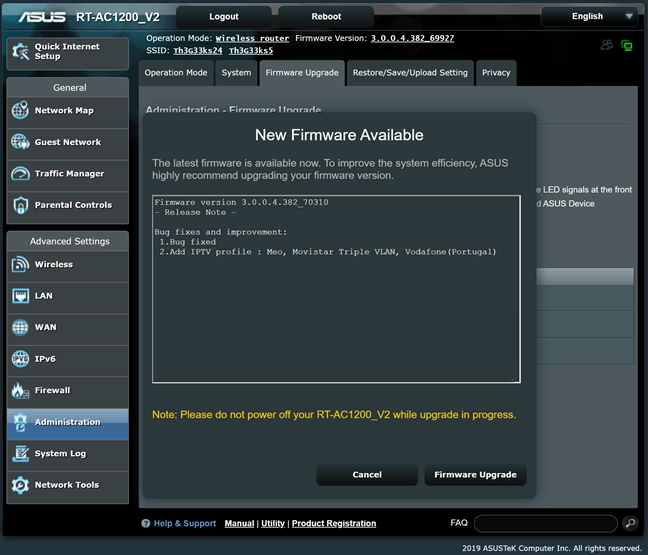Viewport: 648px width, 555px height.
Task: Click the Network Map globe icon
Action: point(20,110)
